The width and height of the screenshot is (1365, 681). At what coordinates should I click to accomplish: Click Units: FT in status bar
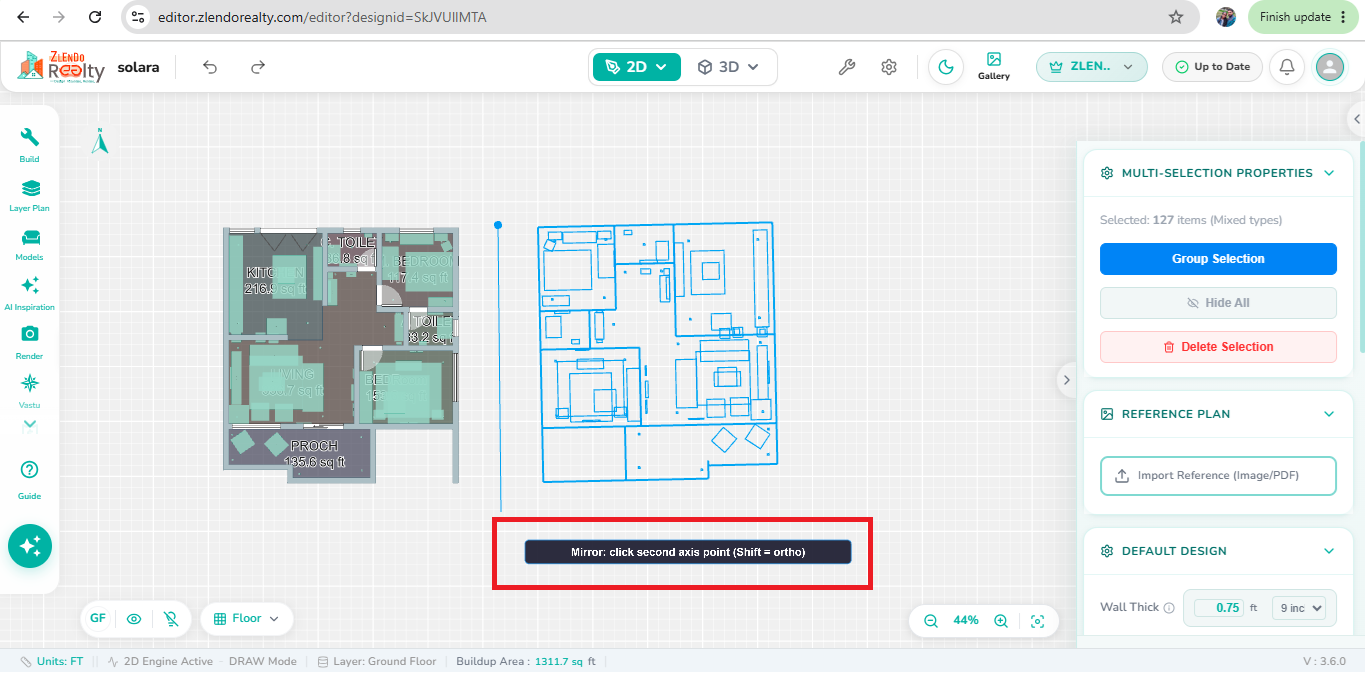[x=51, y=661]
